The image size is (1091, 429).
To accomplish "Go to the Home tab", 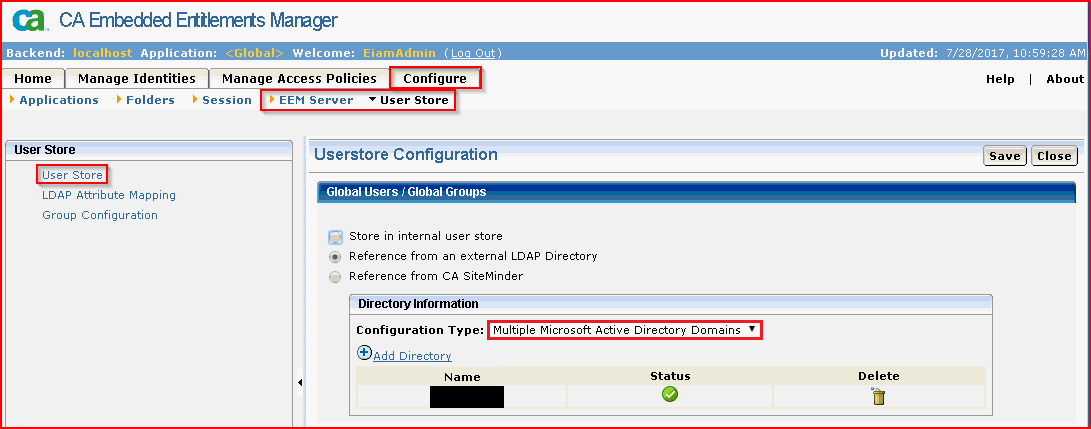I will [33, 79].
